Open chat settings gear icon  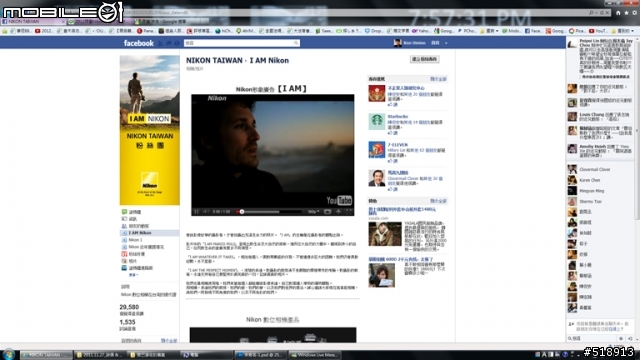621,338
